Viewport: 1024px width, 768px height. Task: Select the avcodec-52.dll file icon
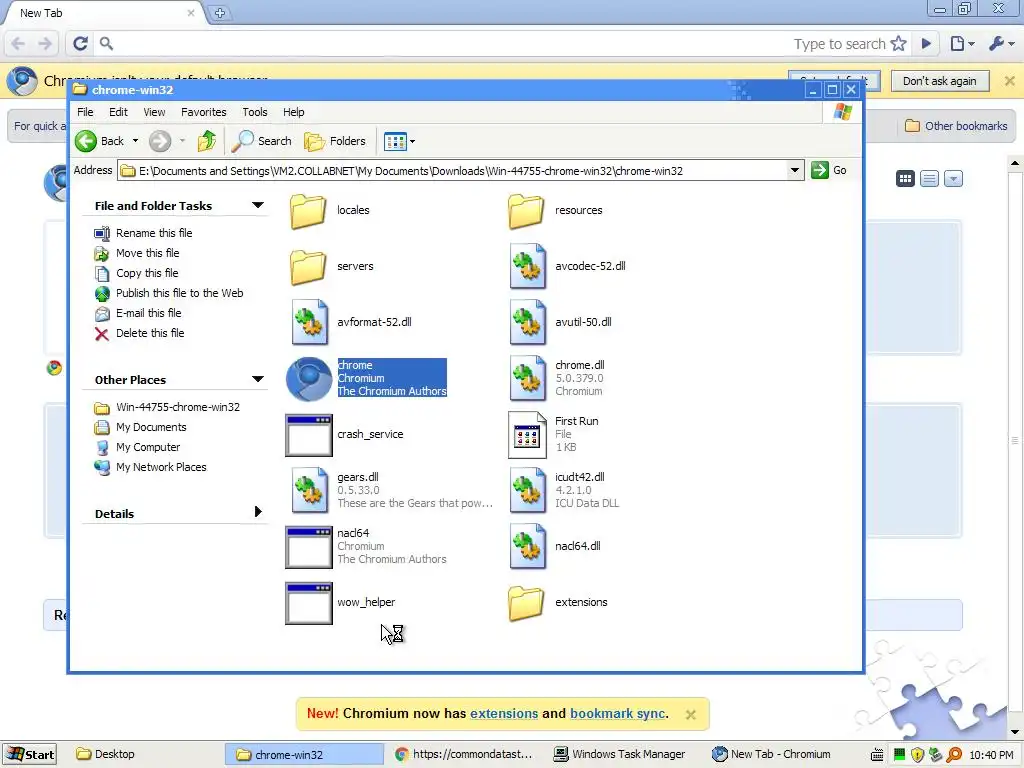pyautogui.click(x=528, y=266)
